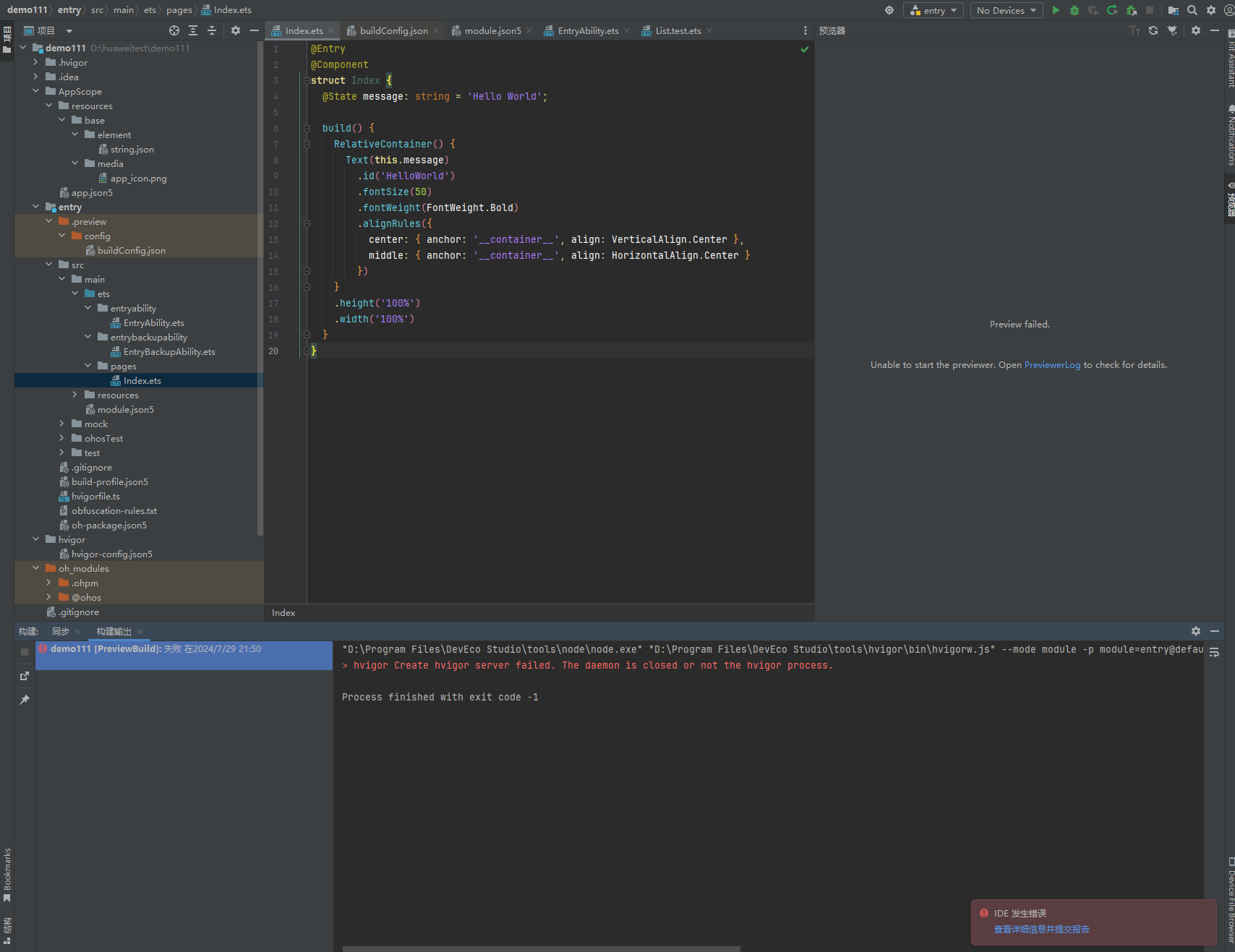Hide the project panel with minus icon
This screenshot has height=952, width=1235.
(x=255, y=30)
